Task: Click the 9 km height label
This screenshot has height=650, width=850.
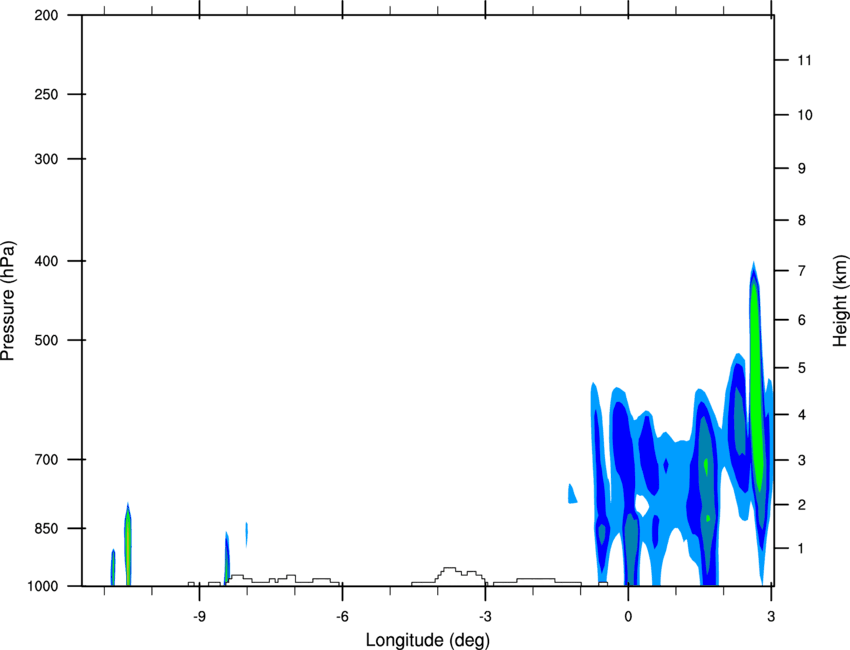Action: point(802,169)
